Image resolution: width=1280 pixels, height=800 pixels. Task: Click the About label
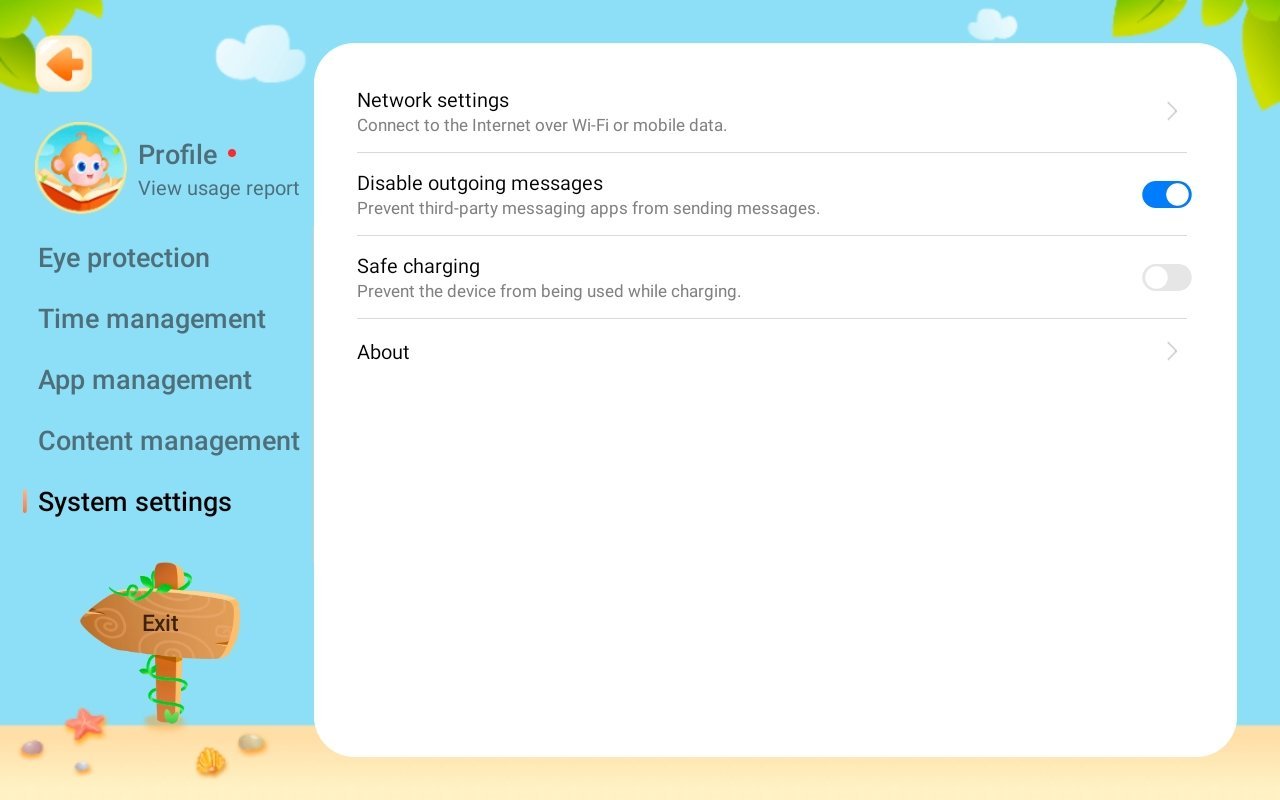point(383,352)
